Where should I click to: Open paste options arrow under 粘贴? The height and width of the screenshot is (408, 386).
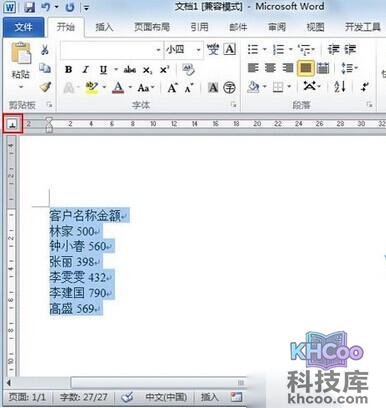pos(21,87)
